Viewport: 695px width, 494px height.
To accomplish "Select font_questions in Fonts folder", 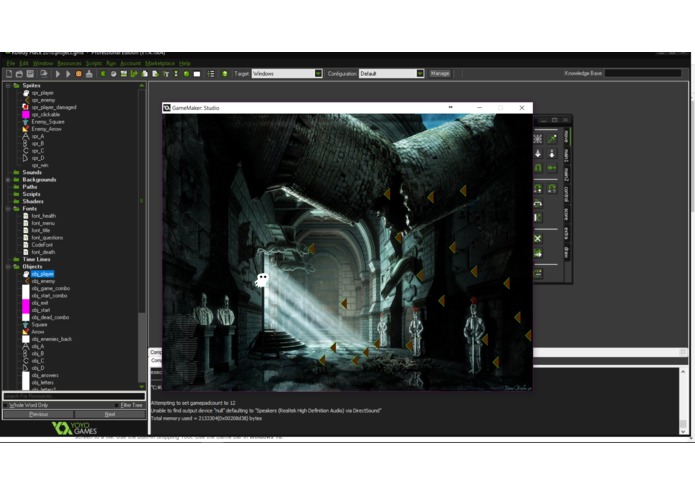I will 47,238.
